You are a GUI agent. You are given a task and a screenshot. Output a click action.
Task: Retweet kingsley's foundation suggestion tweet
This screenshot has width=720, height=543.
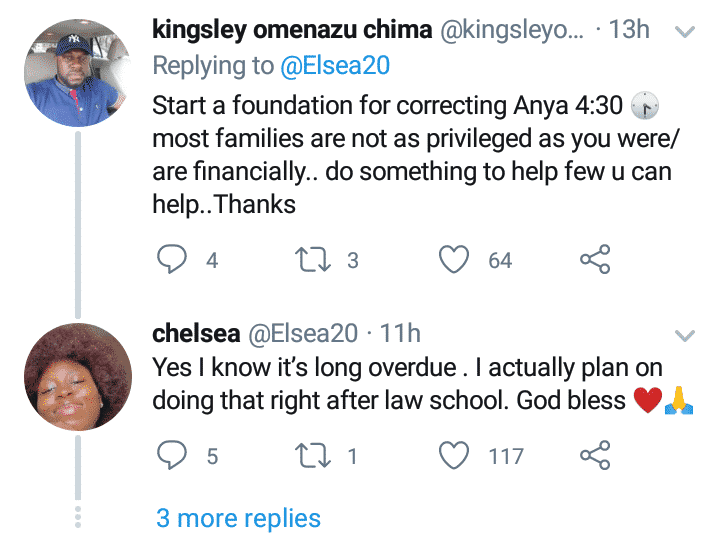pos(314,260)
